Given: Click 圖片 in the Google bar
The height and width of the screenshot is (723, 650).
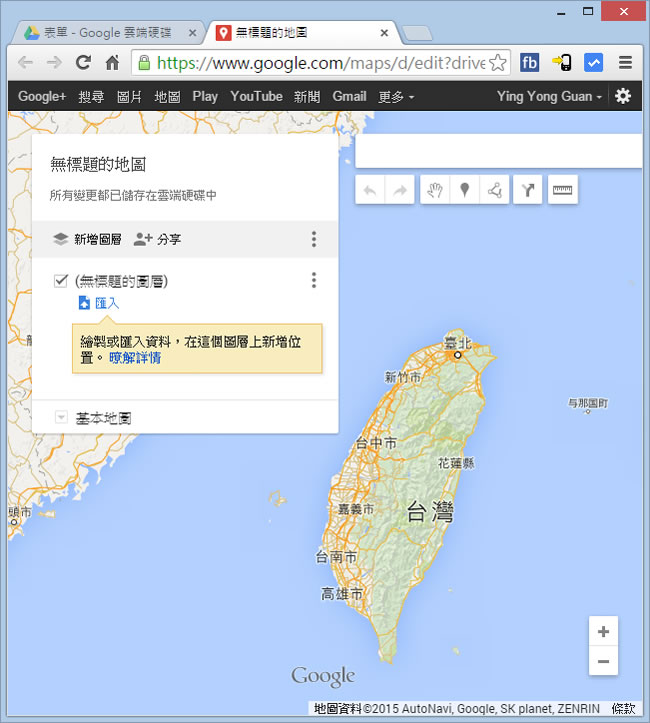Looking at the screenshot, I should click(x=129, y=97).
